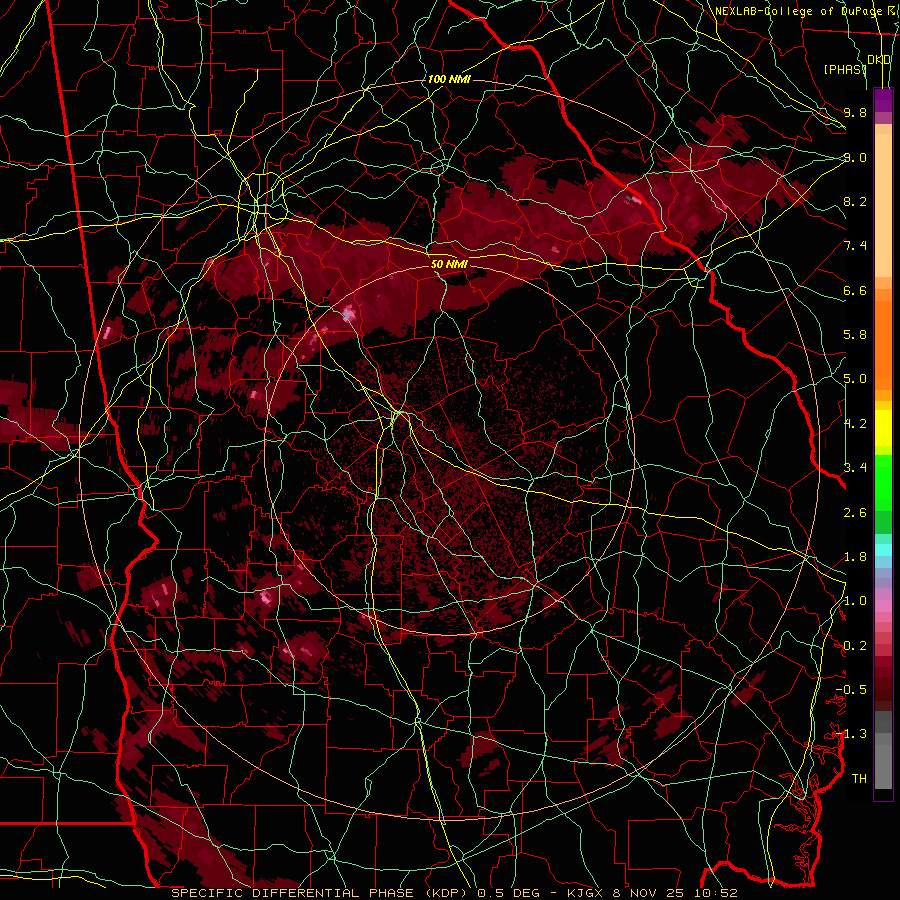Click the -1.3 scale value
Image resolution: width=900 pixels, height=900 pixels.
click(851, 734)
